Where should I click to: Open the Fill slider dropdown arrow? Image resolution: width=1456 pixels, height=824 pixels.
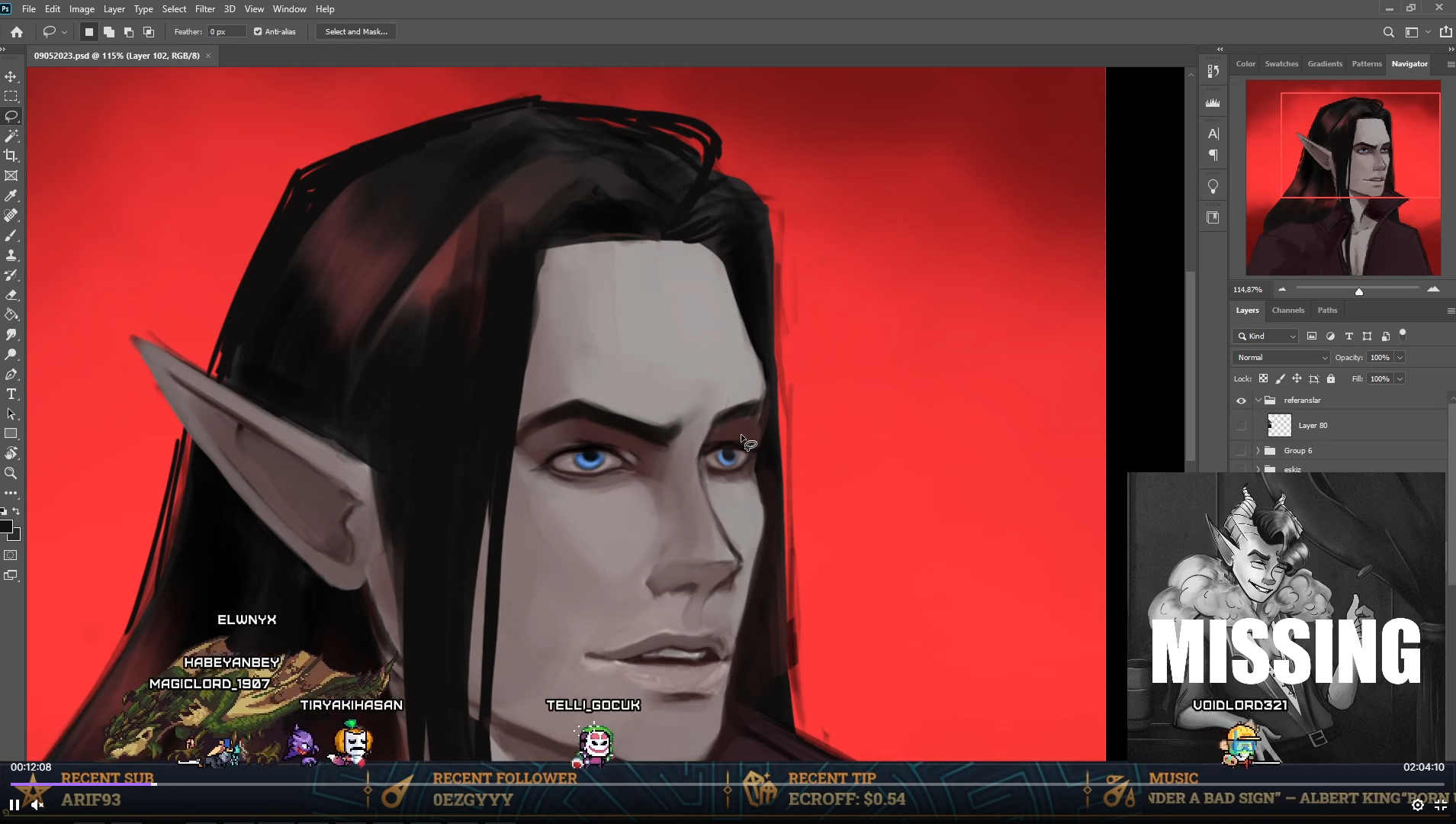coord(1400,379)
